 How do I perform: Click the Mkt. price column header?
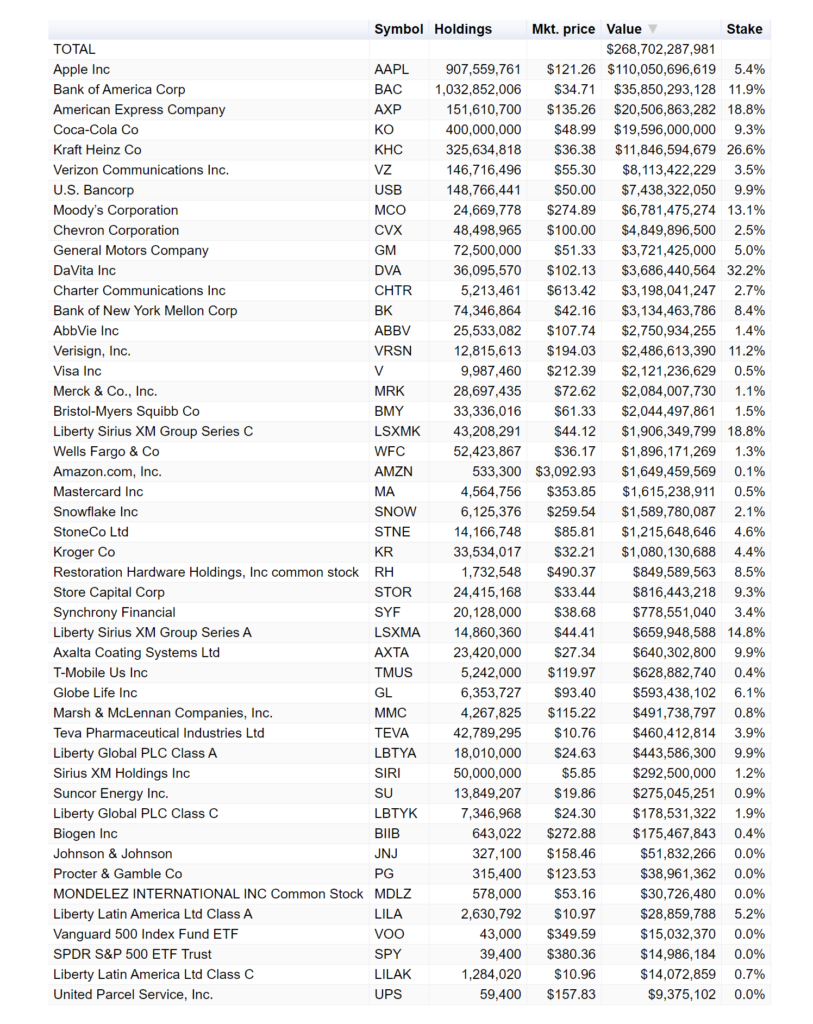point(563,29)
